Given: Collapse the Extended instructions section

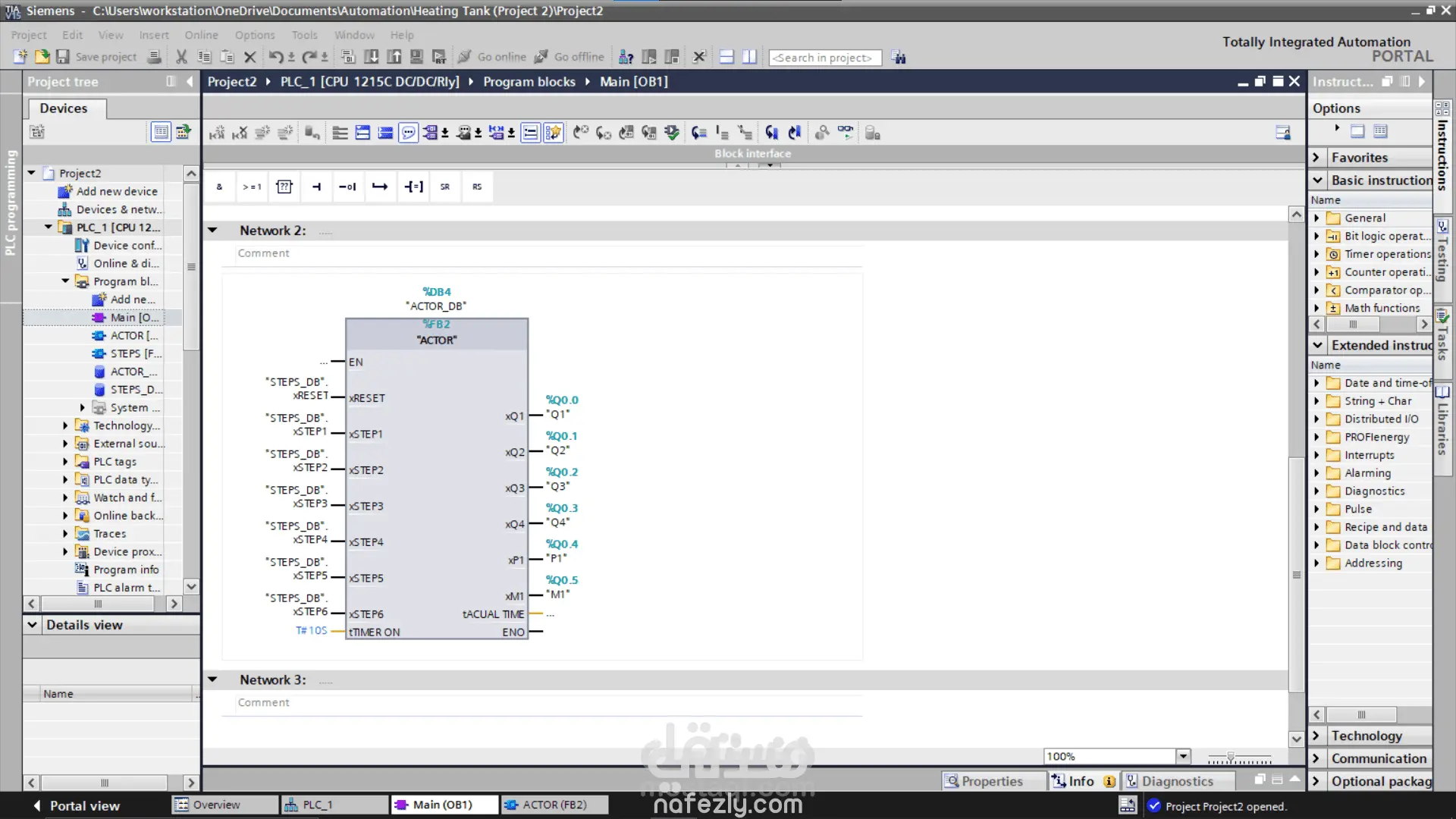Looking at the screenshot, I should pyautogui.click(x=1317, y=346).
